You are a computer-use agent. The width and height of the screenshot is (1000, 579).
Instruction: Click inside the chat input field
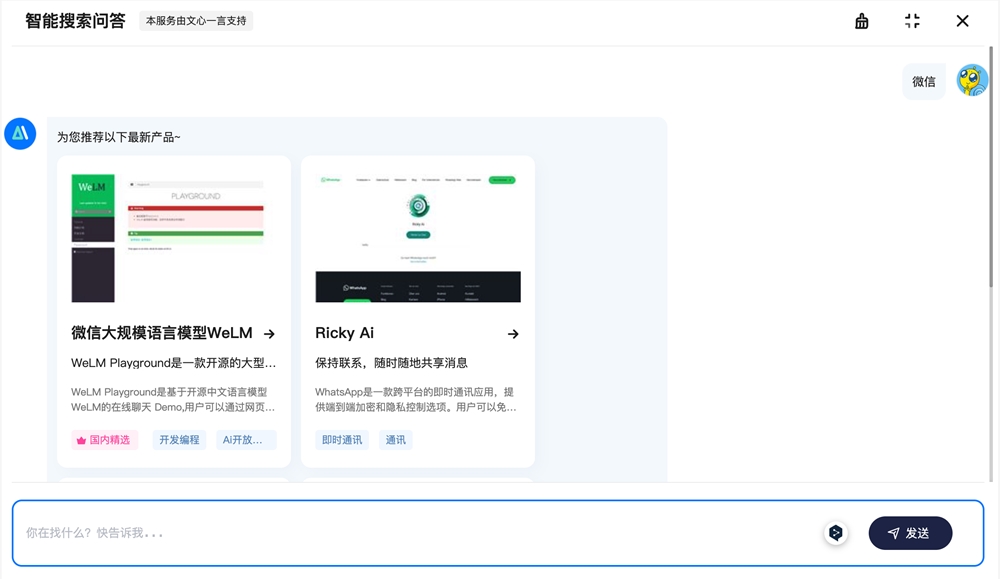[400, 533]
